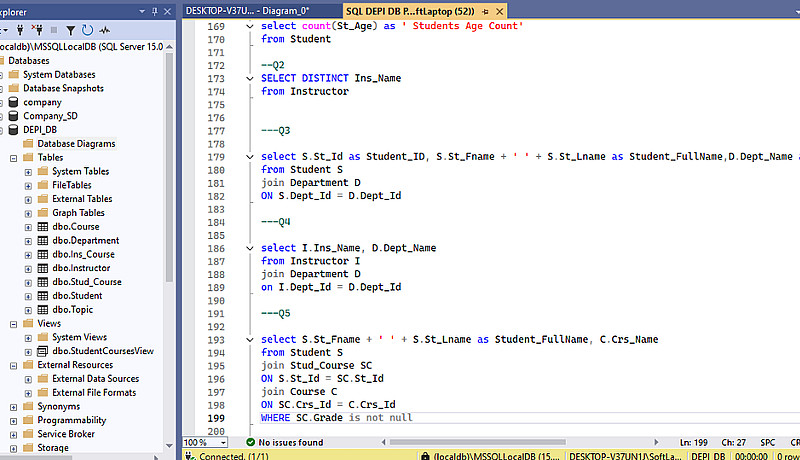Expand the Programmability folder
The image size is (800, 460).
point(14,421)
